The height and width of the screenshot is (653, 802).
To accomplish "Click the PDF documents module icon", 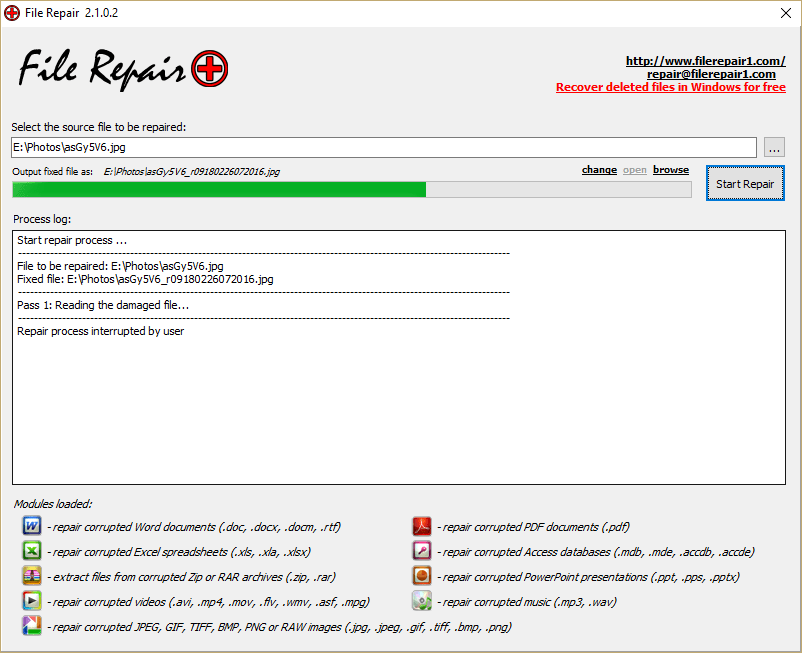I will 422,526.
